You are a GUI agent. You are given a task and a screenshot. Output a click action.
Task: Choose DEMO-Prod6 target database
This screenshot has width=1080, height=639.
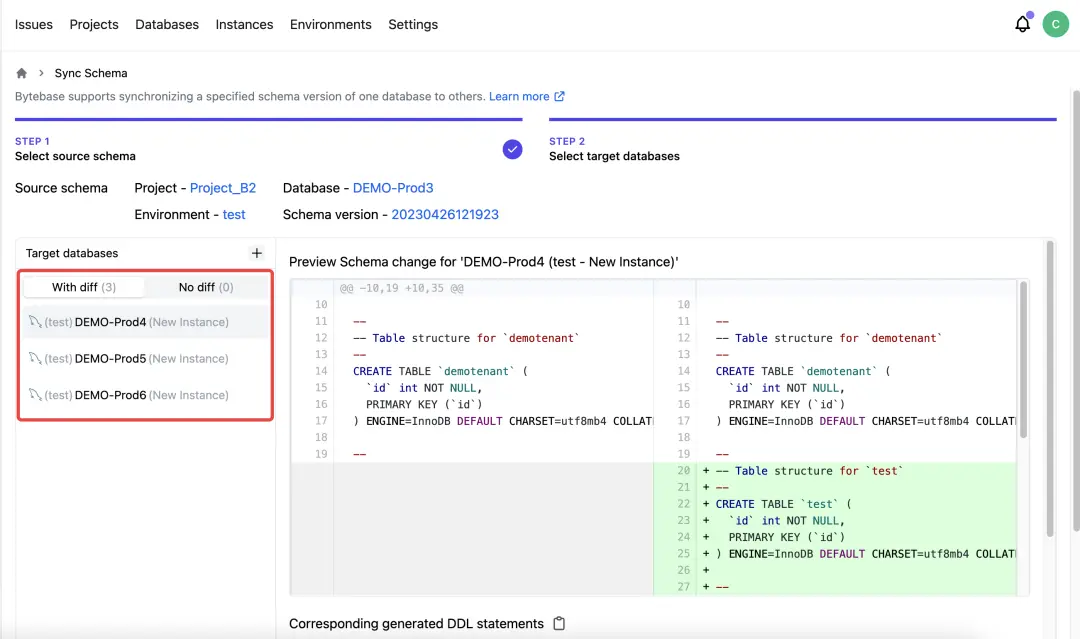111,395
